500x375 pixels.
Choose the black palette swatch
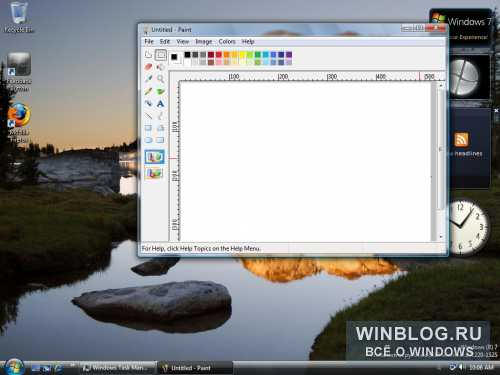[x=187, y=54]
